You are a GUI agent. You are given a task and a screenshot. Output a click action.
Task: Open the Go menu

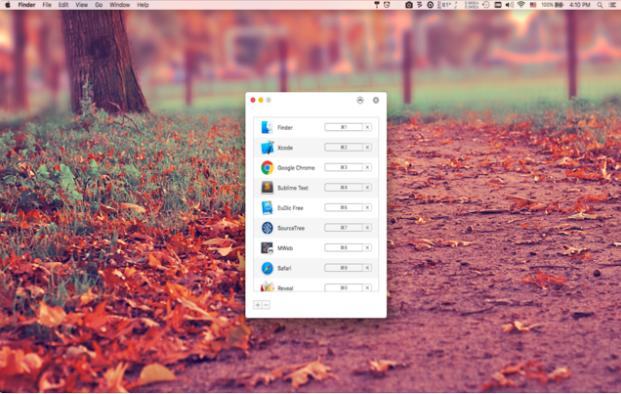coord(99,5)
